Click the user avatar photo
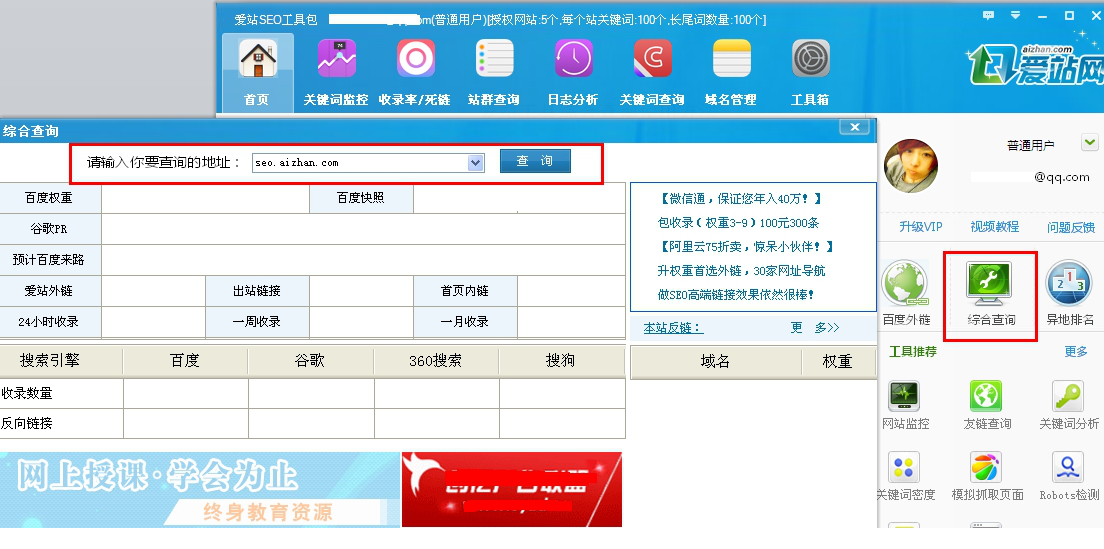The width and height of the screenshot is (1104, 549). [911, 166]
